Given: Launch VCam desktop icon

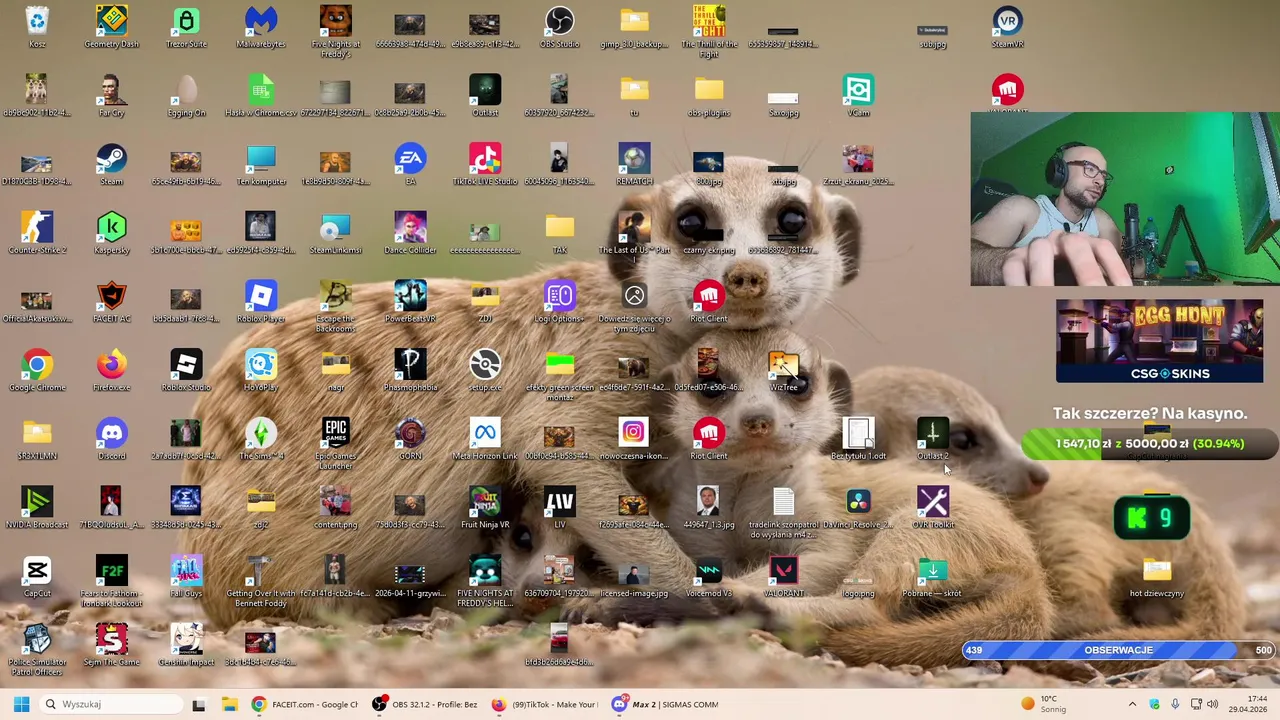Looking at the screenshot, I should click(x=858, y=92).
